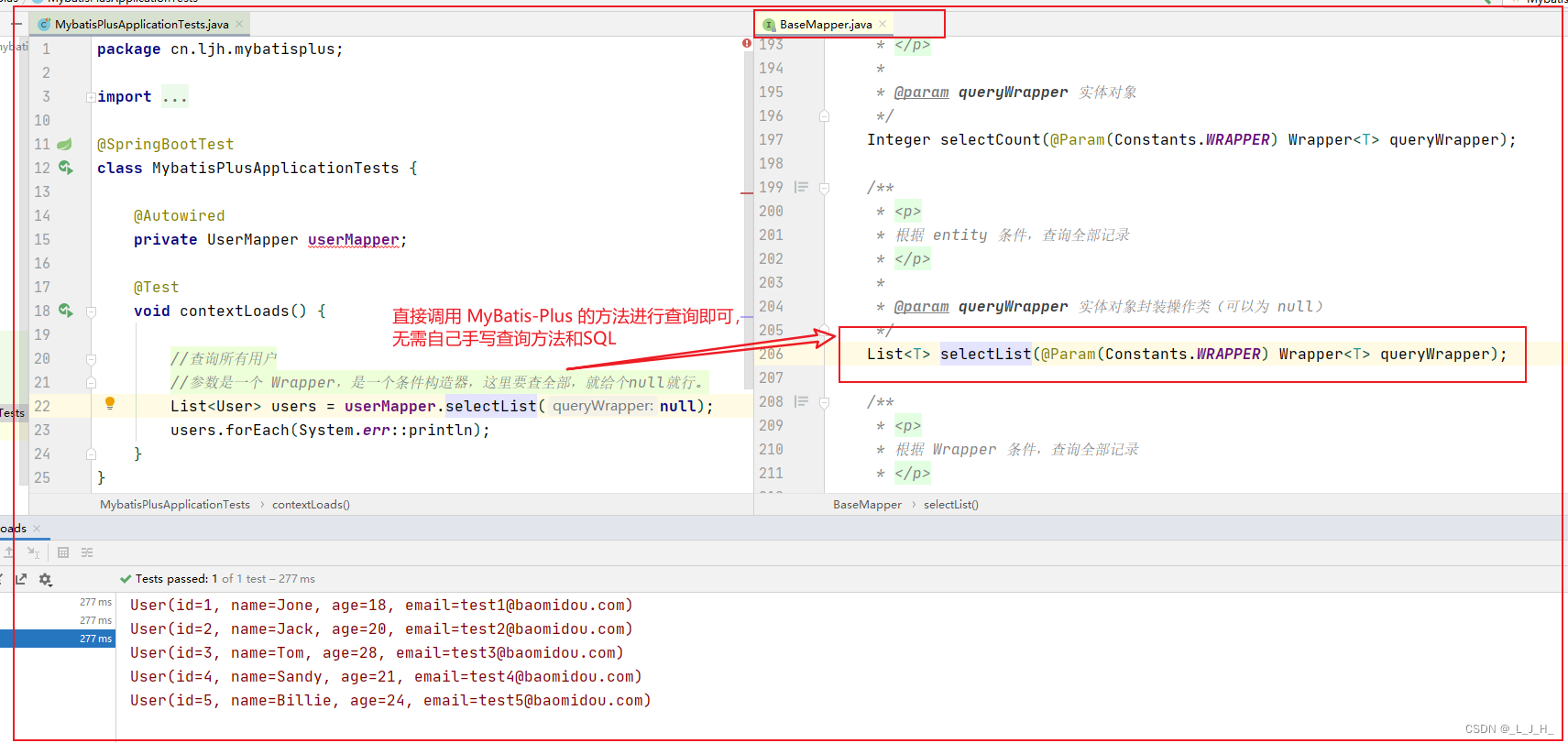Collapse the comment block starting on line 20
The image size is (1568, 743).
coord(91,359)
